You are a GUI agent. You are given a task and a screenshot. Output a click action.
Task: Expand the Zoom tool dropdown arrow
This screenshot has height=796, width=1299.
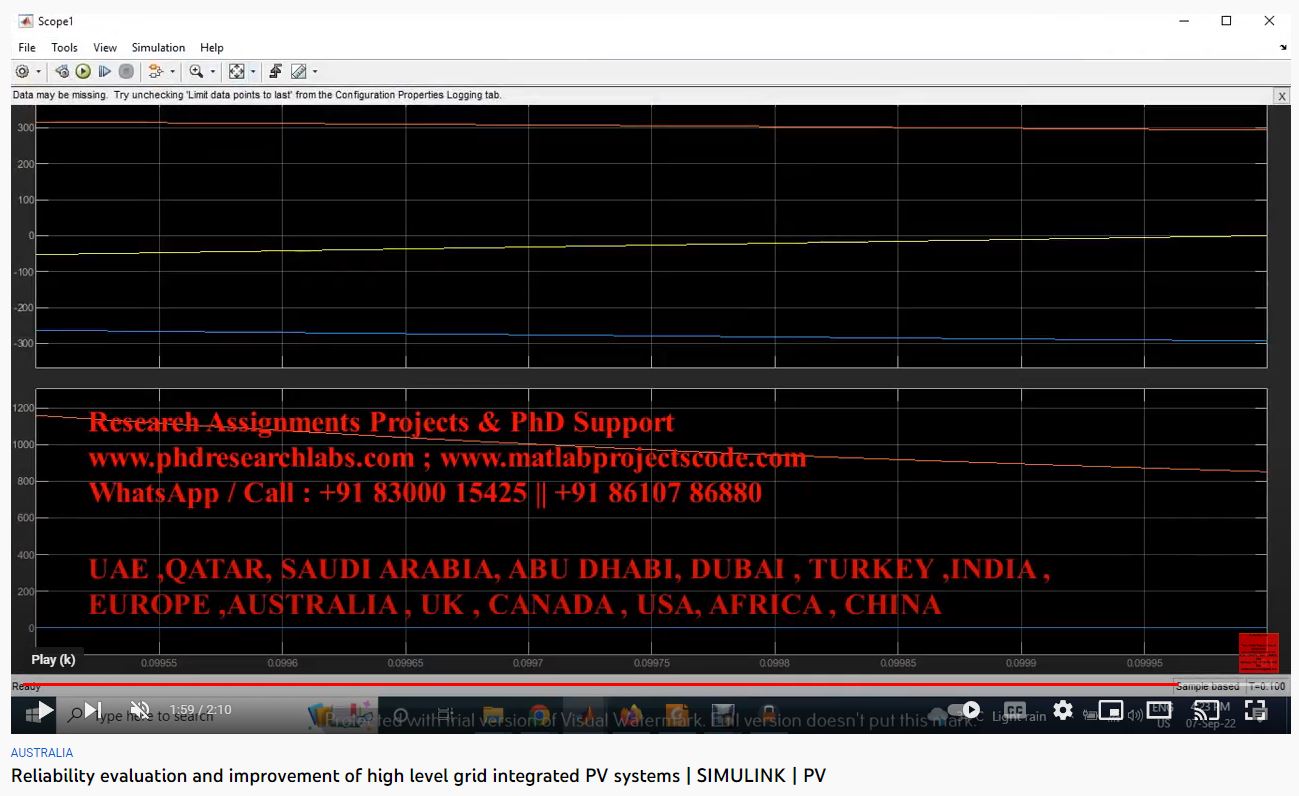[213, 72]
